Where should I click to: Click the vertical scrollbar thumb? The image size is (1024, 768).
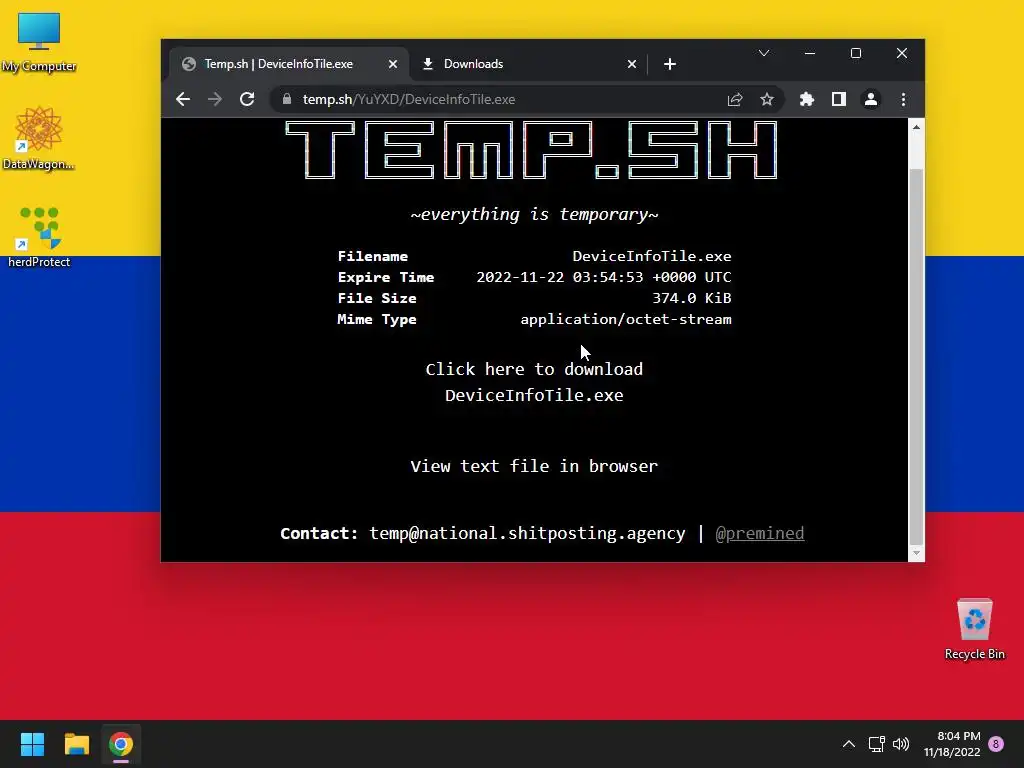pyautogui.click(x=916, y=356)
